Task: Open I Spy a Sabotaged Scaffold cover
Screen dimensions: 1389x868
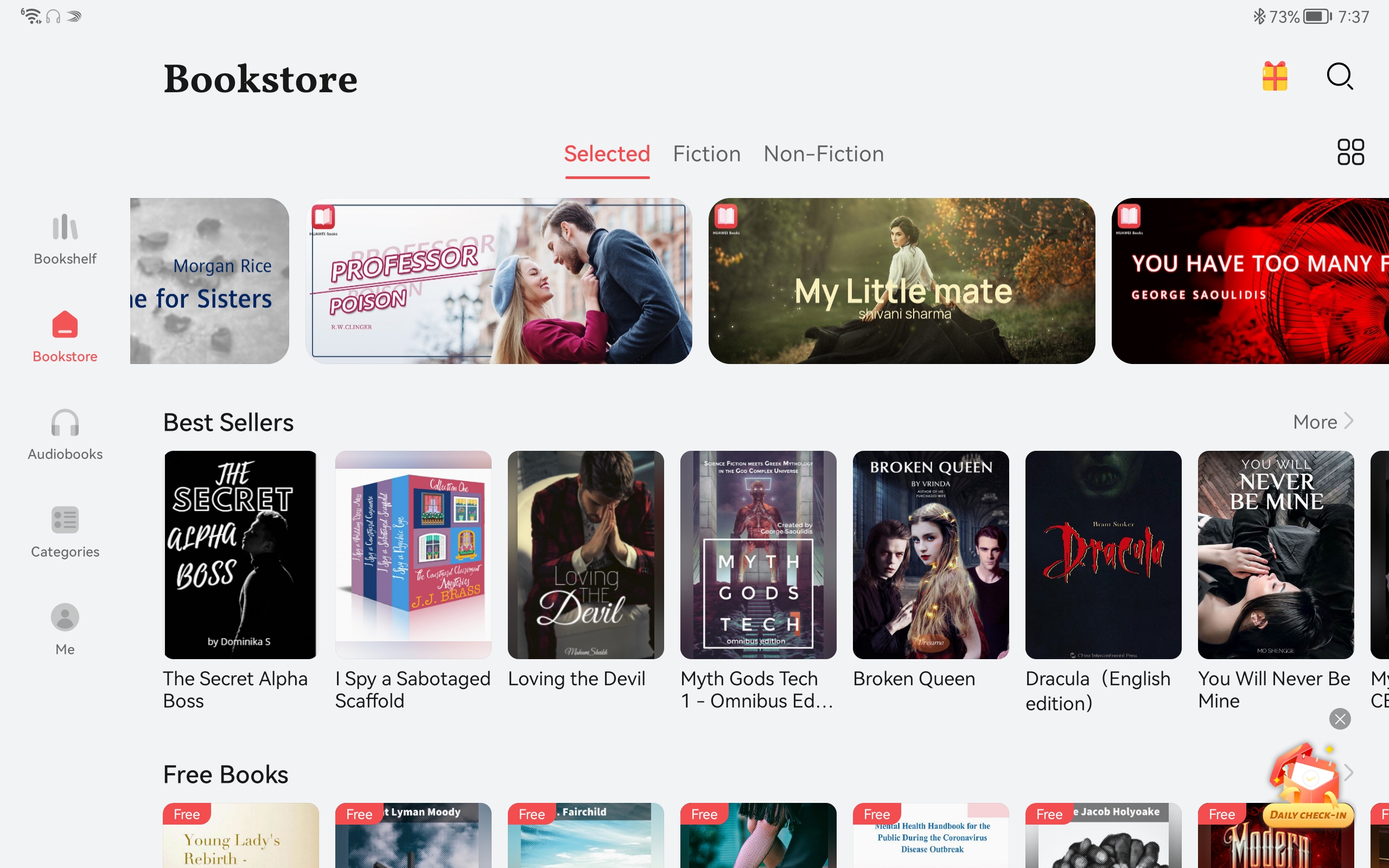Action: (413, 554)
